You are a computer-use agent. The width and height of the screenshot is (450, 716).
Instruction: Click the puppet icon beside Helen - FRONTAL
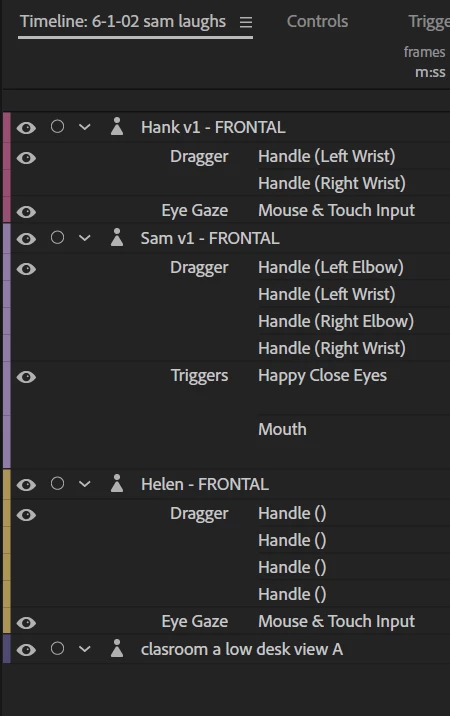click(117, 483)
